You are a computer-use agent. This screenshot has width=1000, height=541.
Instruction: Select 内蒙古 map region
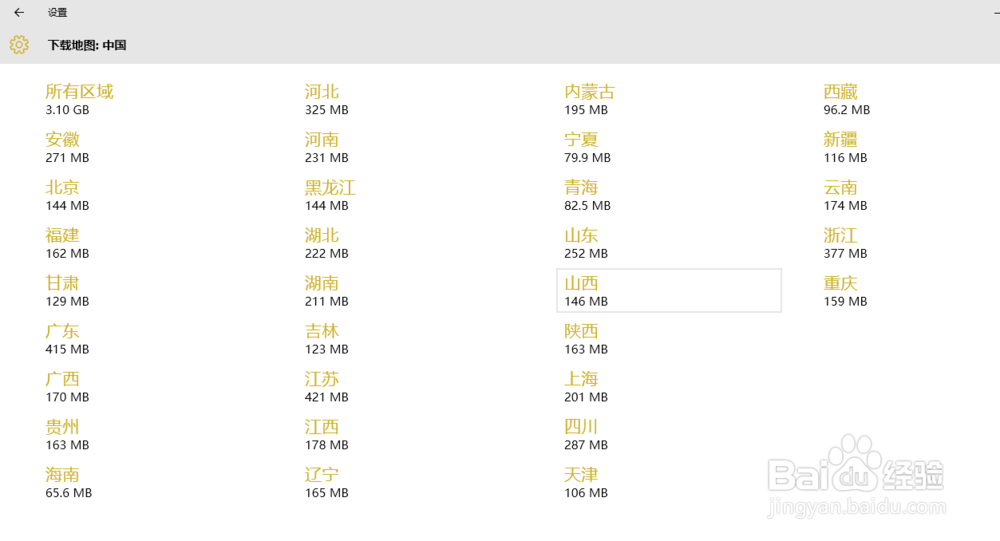pyautogui.click(x=589, y=99)
